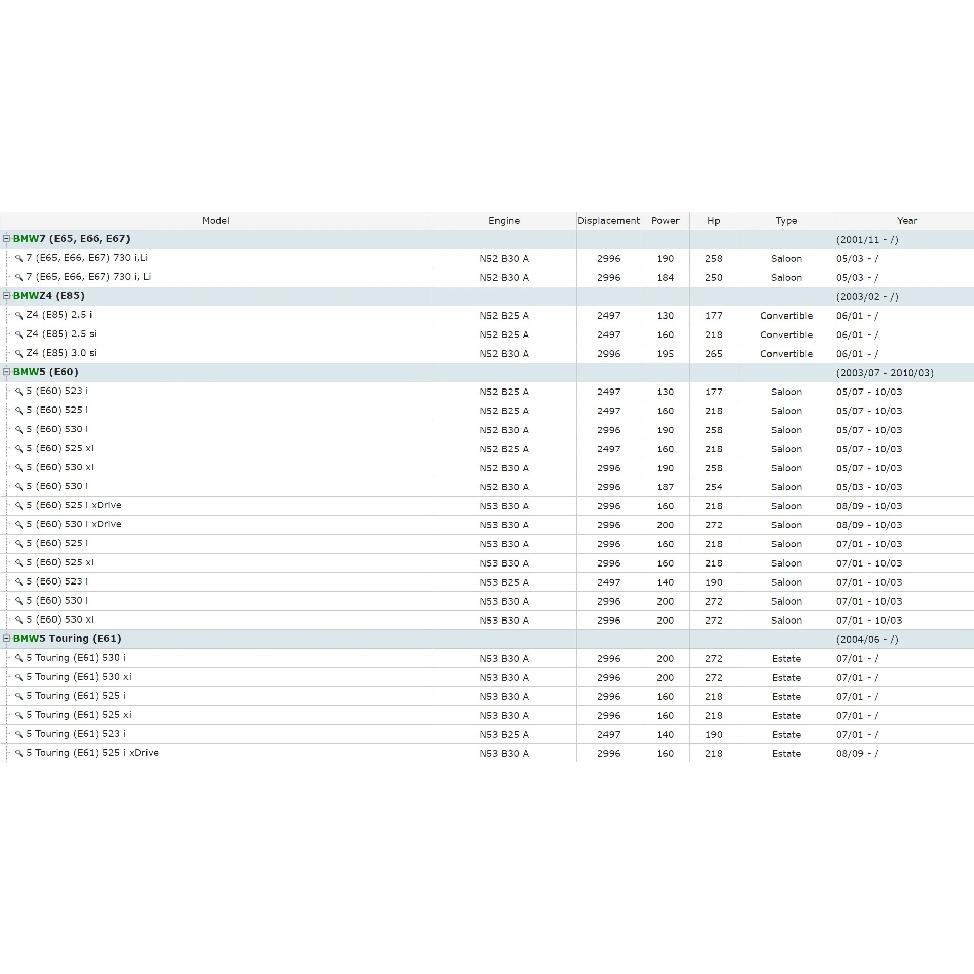Click the (2003/07 - 2010/03) year text
The image size is (974, 974).
(885, 373)
